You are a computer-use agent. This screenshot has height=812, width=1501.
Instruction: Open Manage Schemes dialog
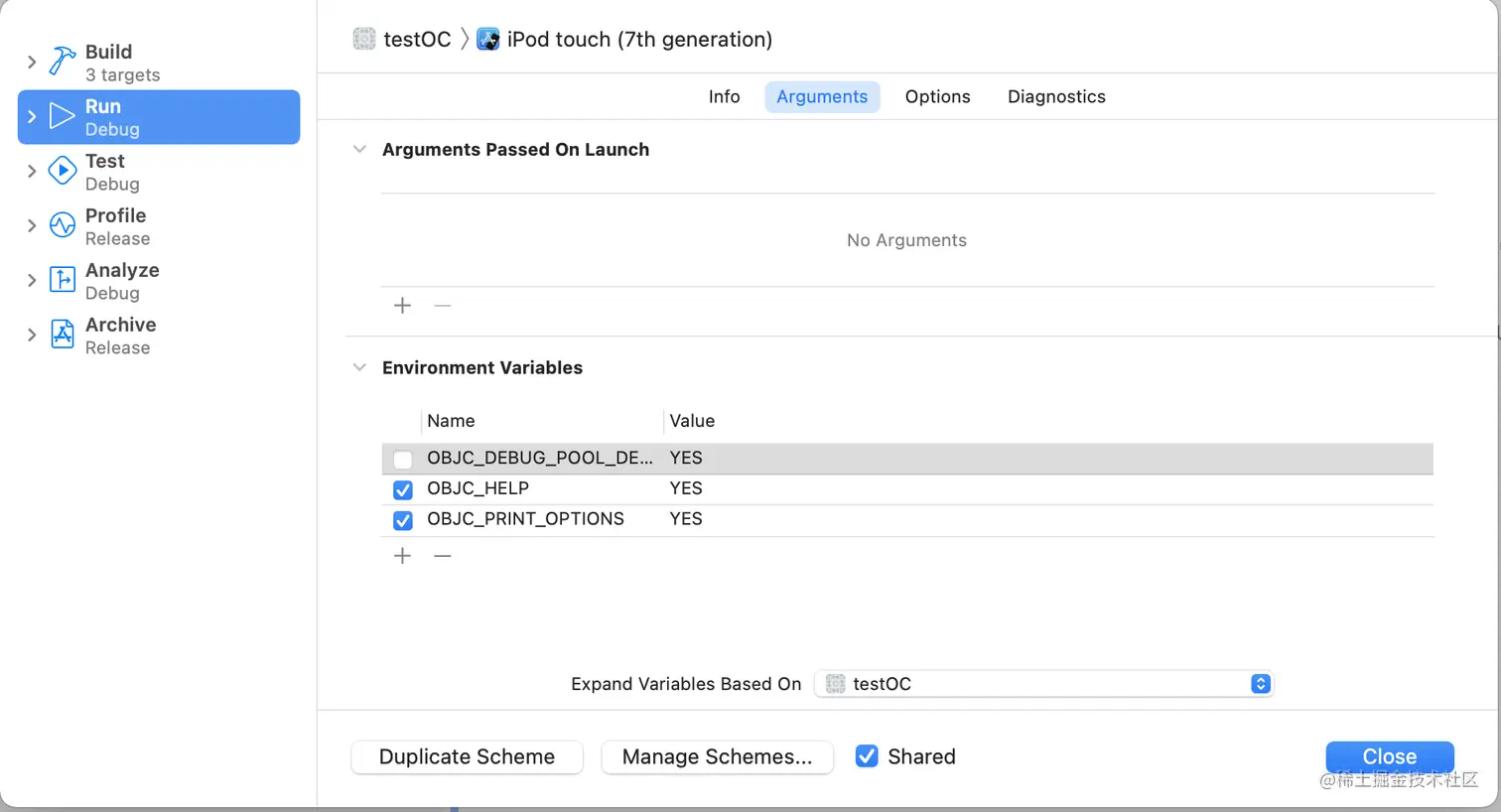tap(717, 756)
